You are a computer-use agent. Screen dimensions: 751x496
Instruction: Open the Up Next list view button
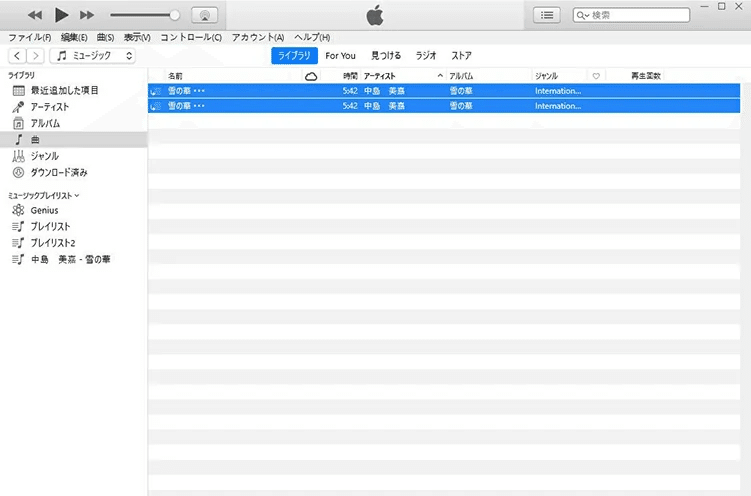546,15
